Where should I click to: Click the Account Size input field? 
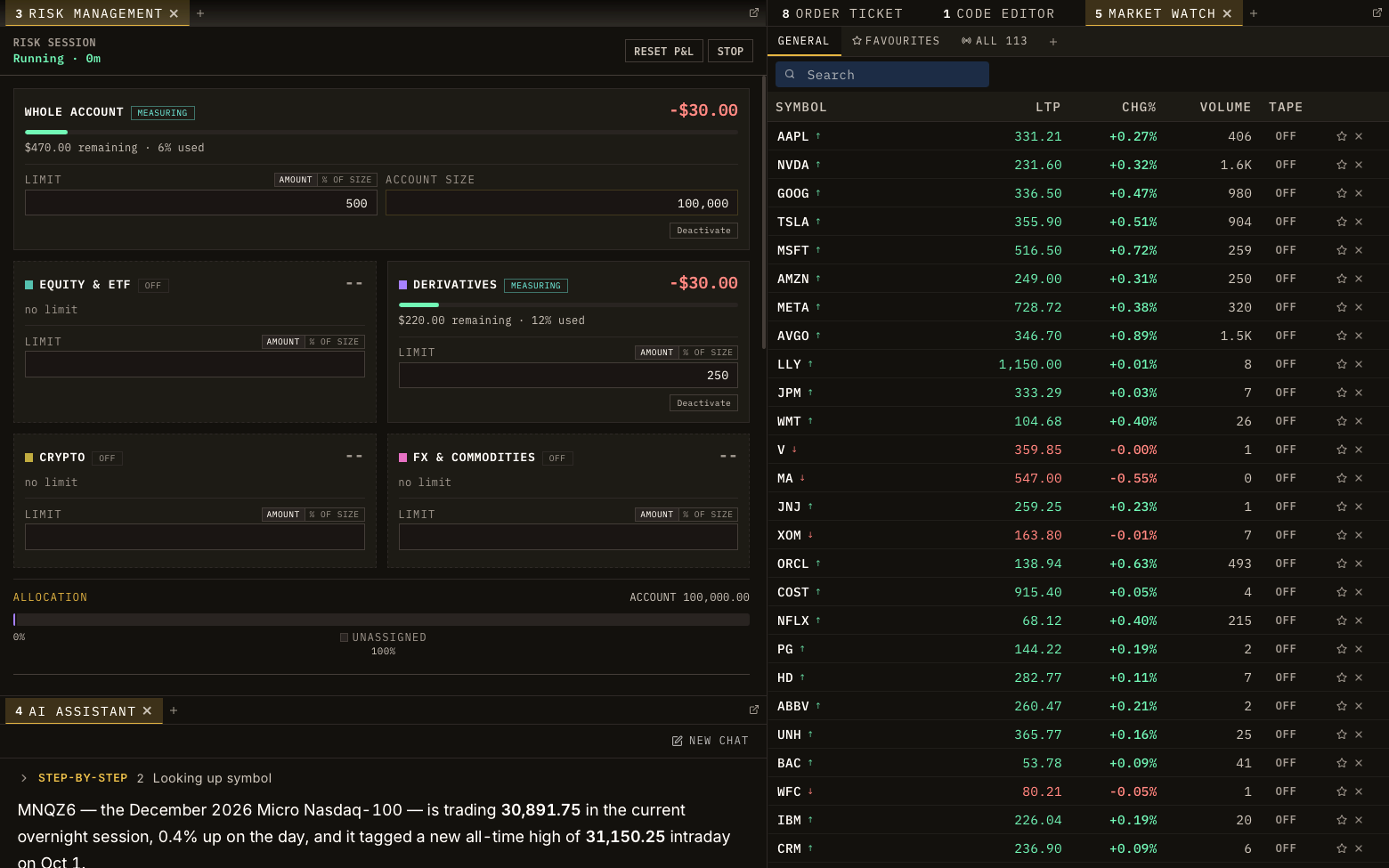[x=562, y=203]
